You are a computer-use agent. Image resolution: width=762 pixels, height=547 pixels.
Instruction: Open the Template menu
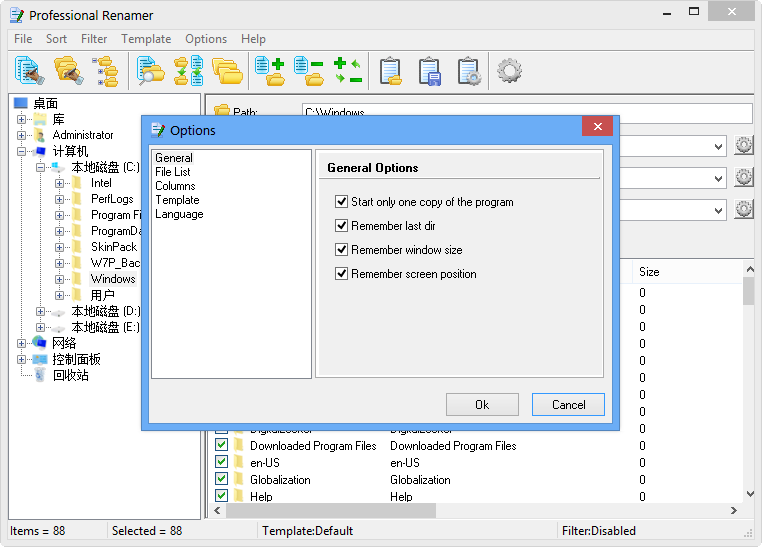pos(146,39)
